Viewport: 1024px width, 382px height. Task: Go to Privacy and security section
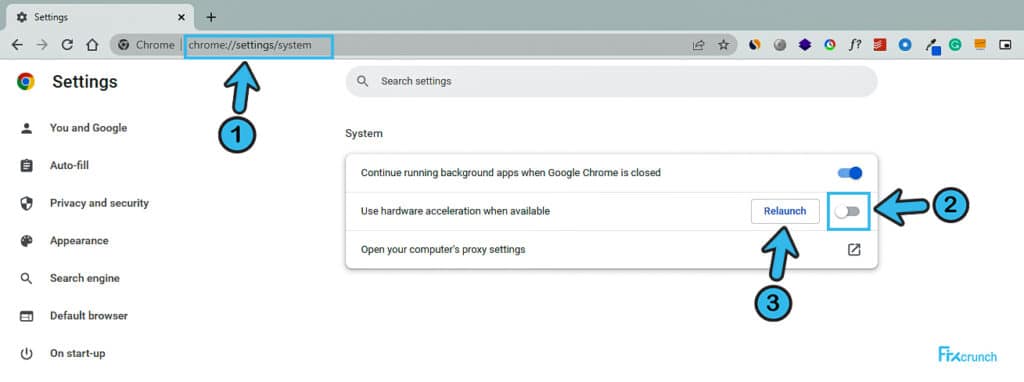99,203
